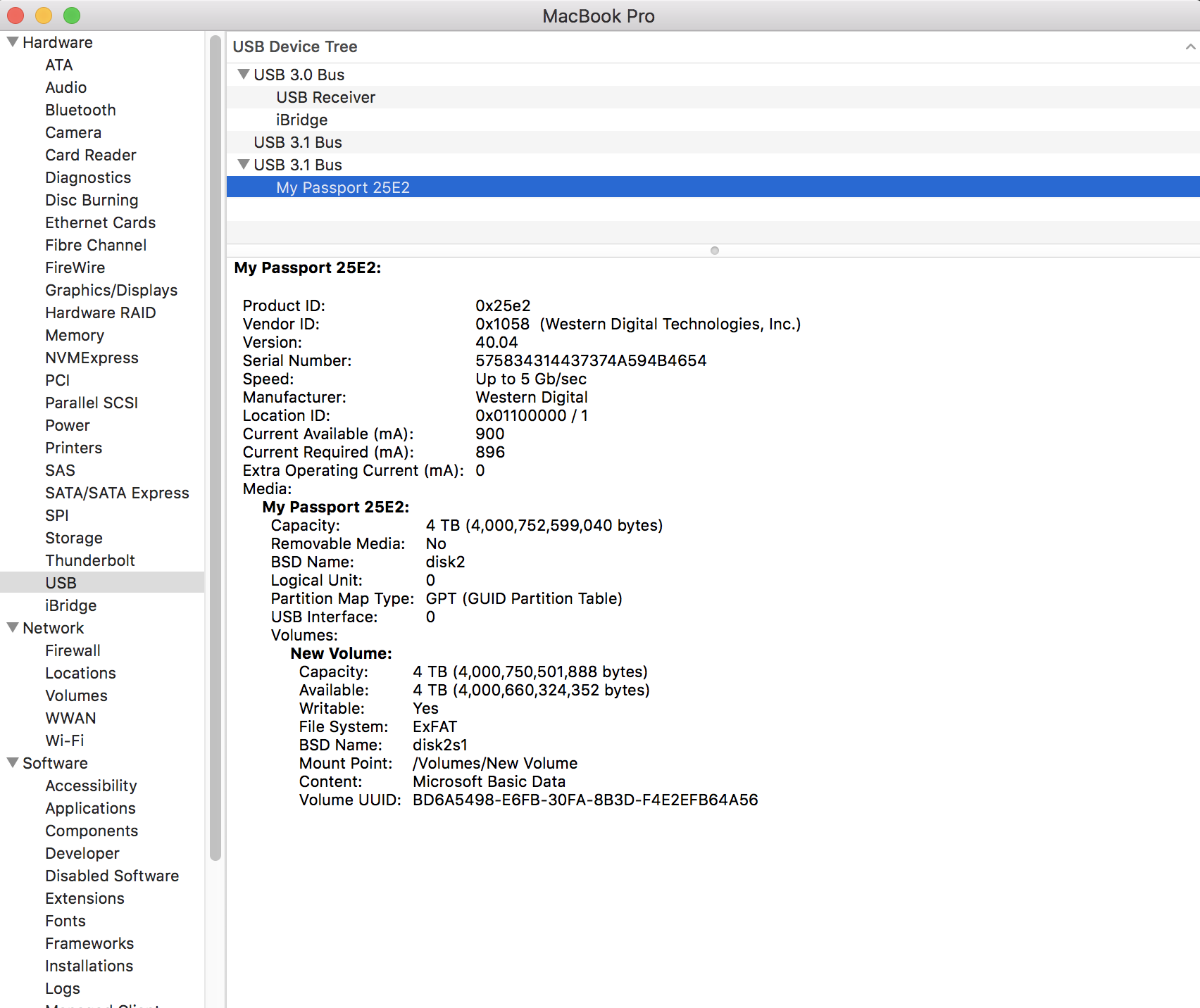Select Frameworks under Software
The height and width of the screenshot is (1008, 1200).
tap(89, 943)
